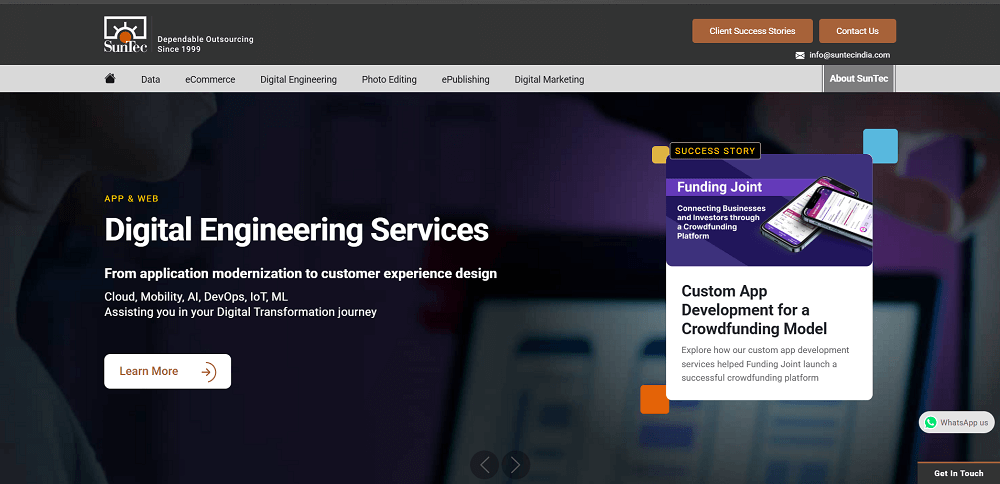The height and width of the screenshot is (484, 1000).
Task: Open Digital Marketing menu
Action: point(549,79)
